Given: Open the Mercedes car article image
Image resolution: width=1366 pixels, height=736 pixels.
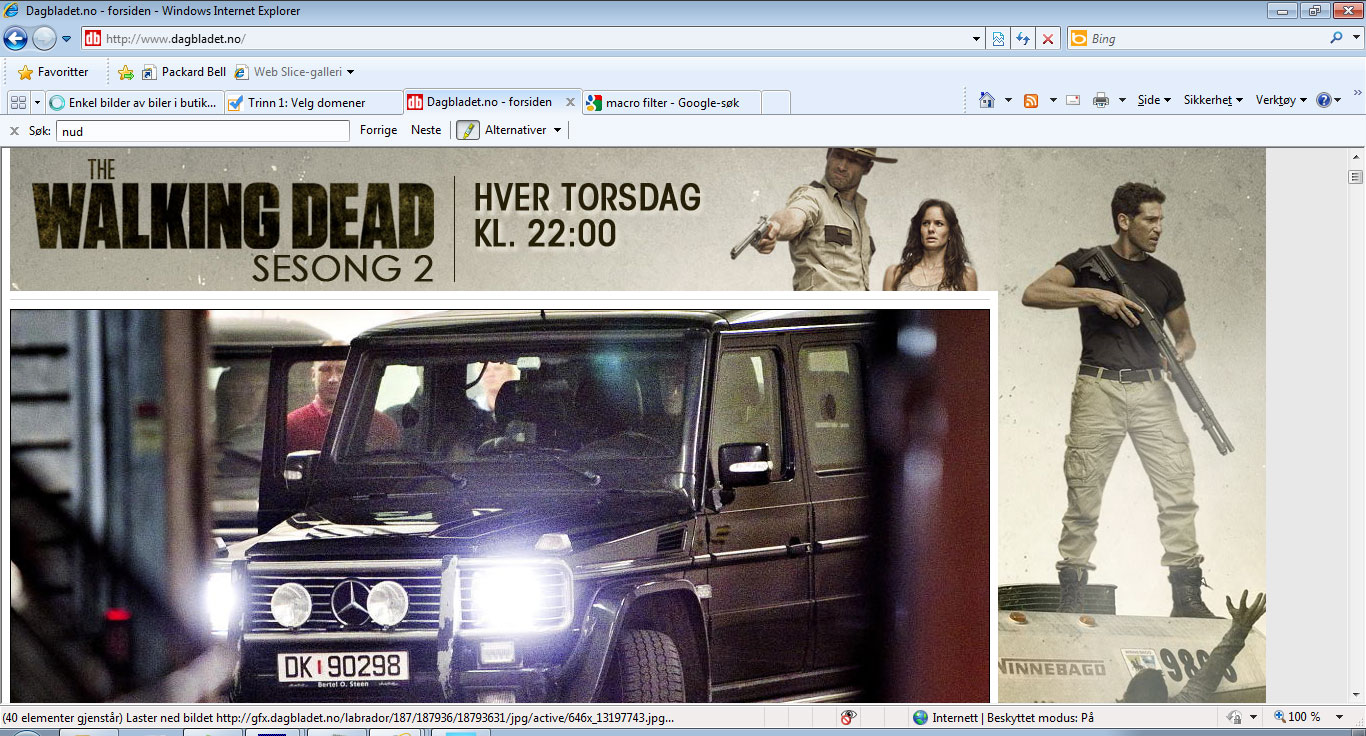Looking at the screenshot, I should [x=500, y=506].
